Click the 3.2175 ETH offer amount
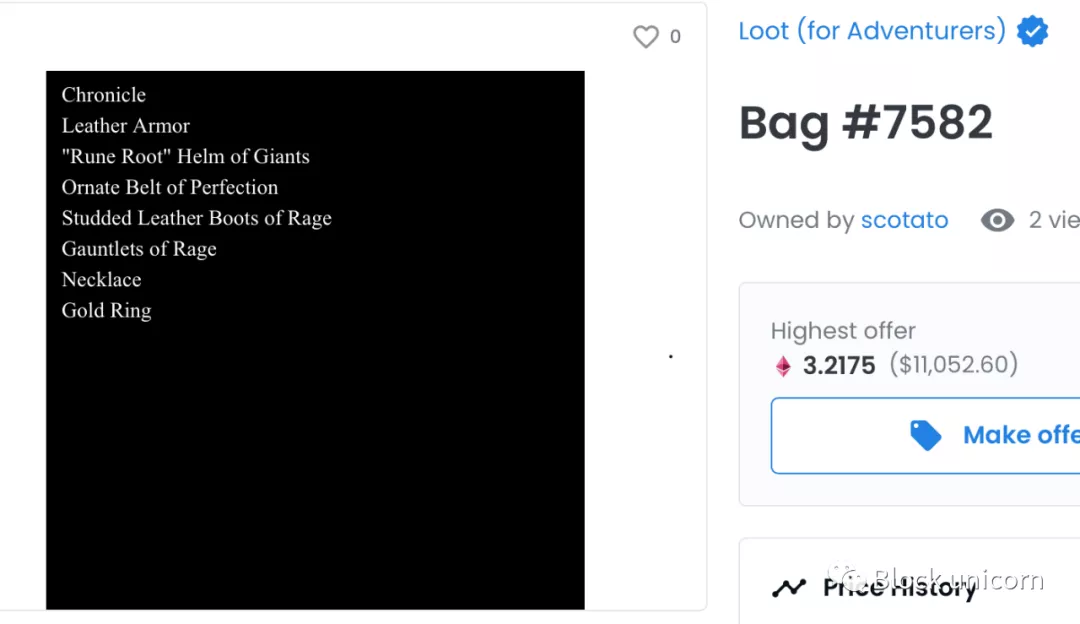1080x624 pixels. click(x=839, y=365)
